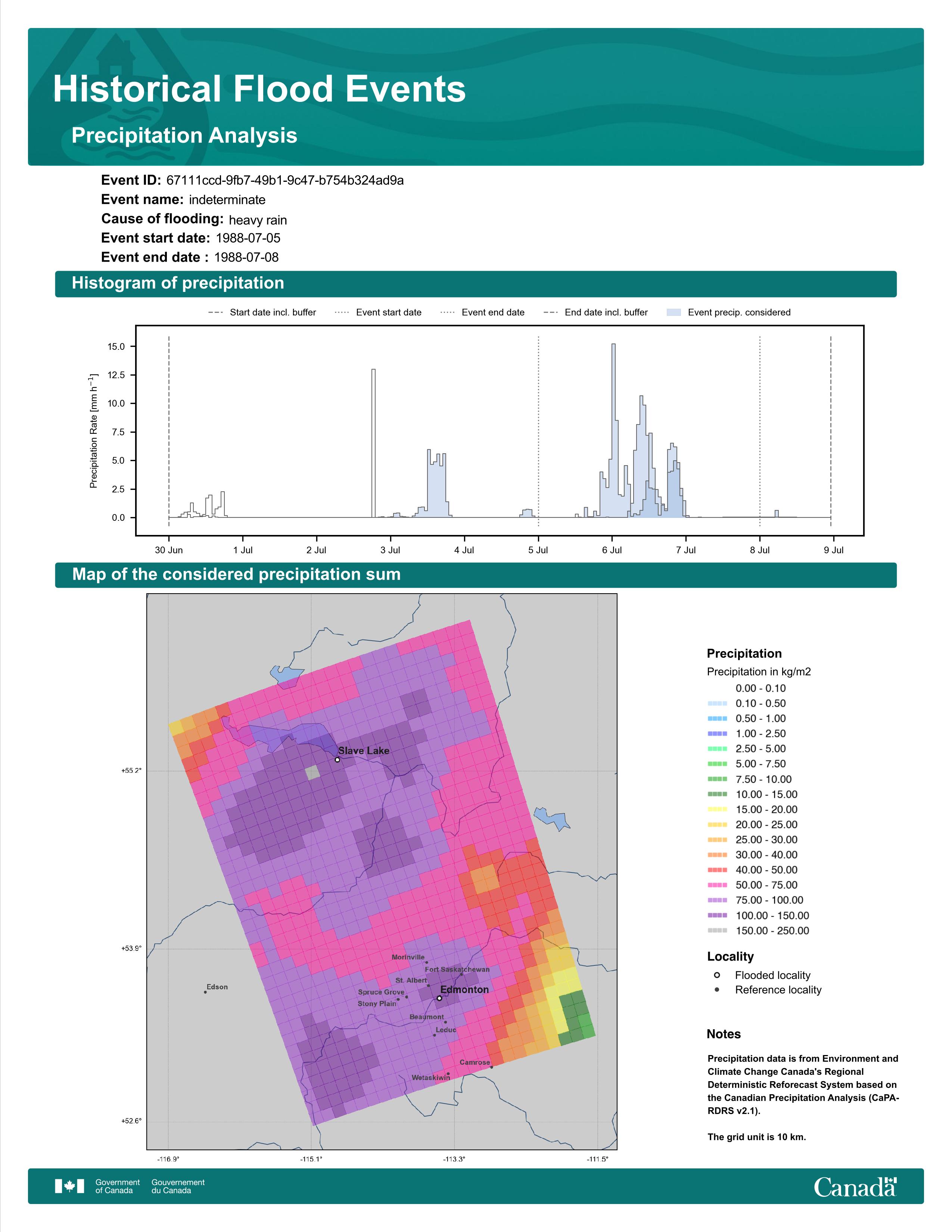Click the 'End date incl. buffer' legend entry

[595, 312]
